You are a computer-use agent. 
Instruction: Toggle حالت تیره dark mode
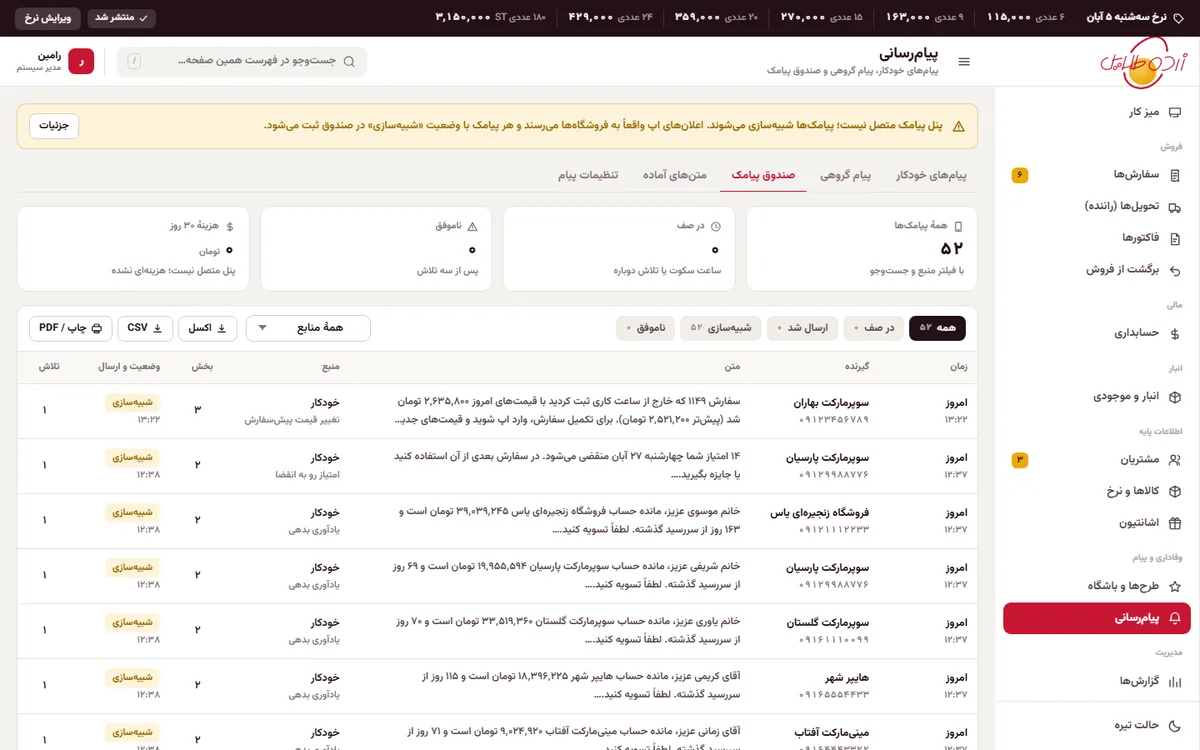(1097, 725)
